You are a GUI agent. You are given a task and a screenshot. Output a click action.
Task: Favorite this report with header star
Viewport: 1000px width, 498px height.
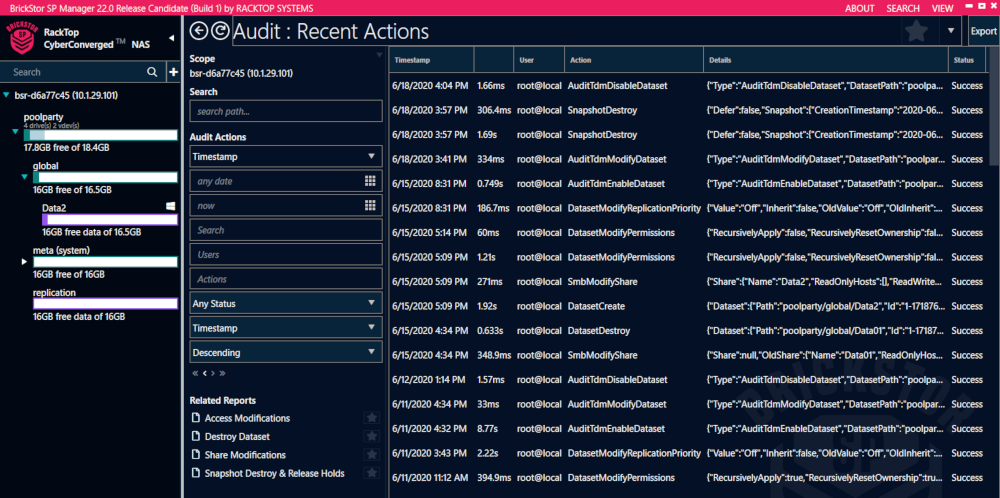915,31
